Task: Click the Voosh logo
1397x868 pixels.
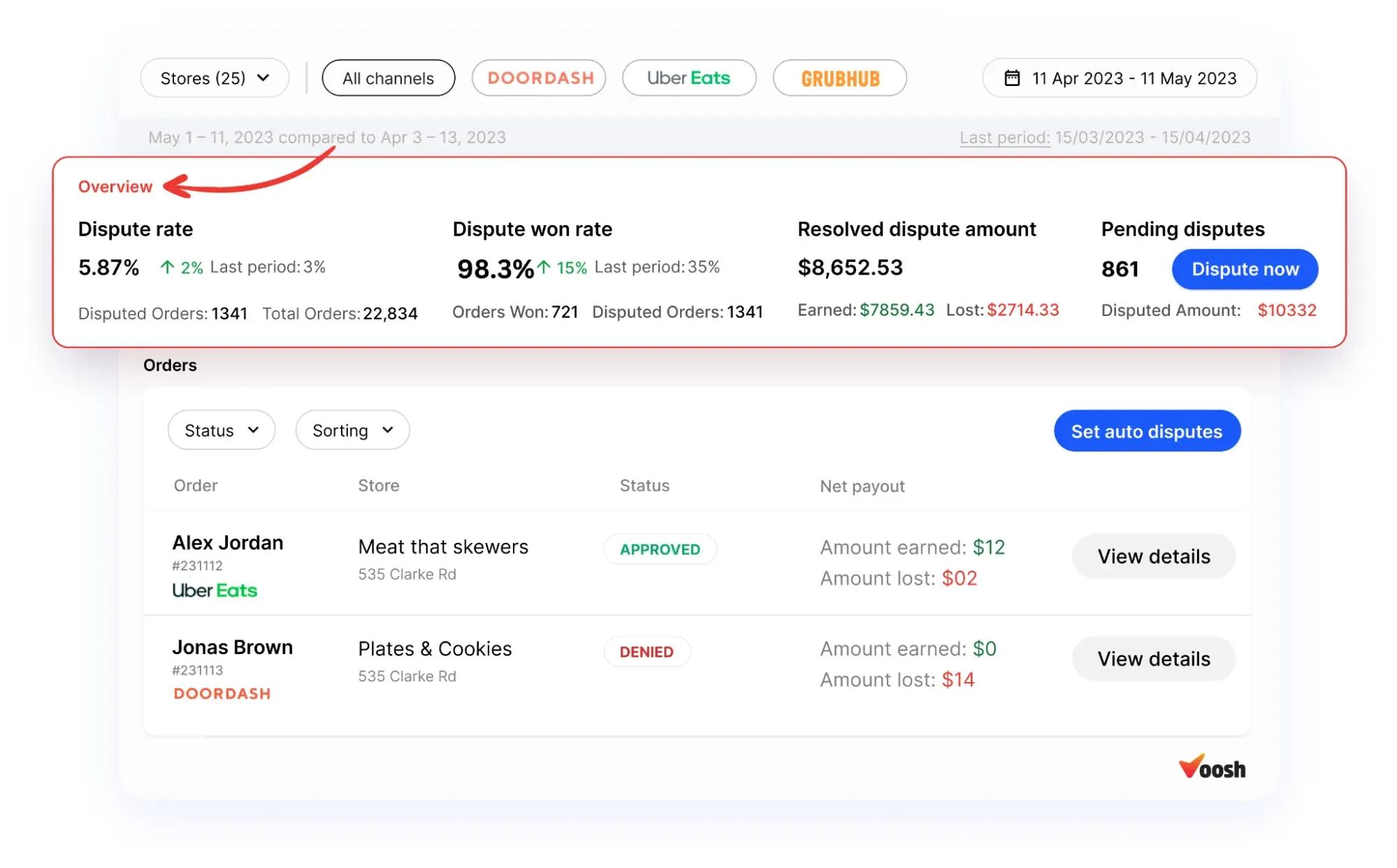Action: click(x=1212, y=767)
